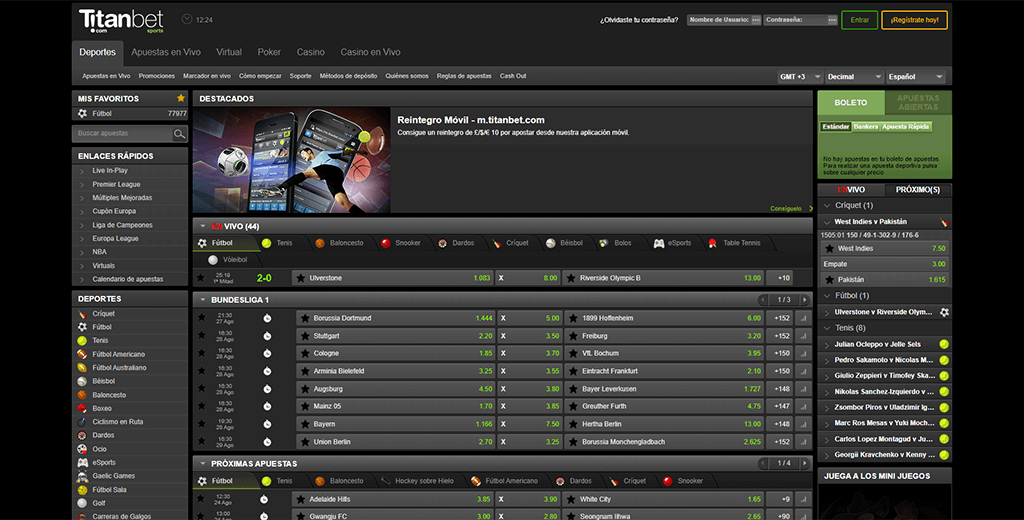Click the Entrar login button

point(859,20)
